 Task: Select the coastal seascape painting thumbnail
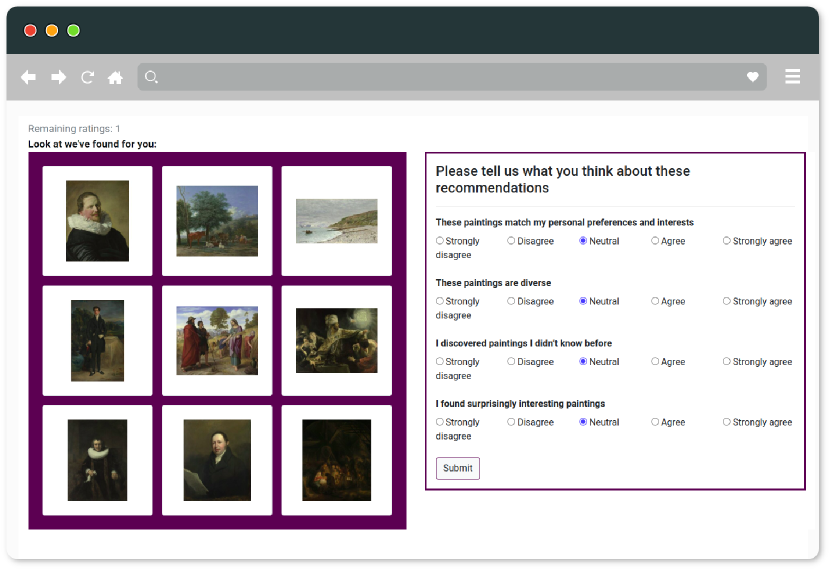(x=336, y=221)
